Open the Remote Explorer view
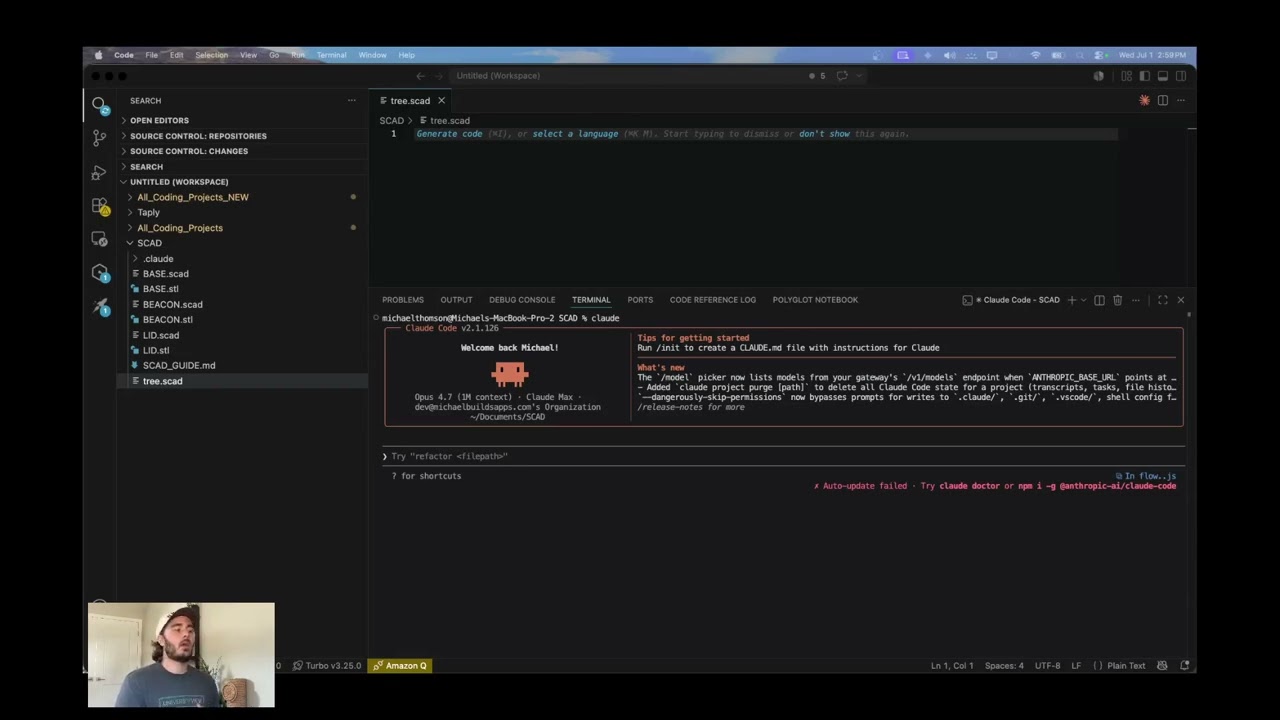 click(99, 239)
